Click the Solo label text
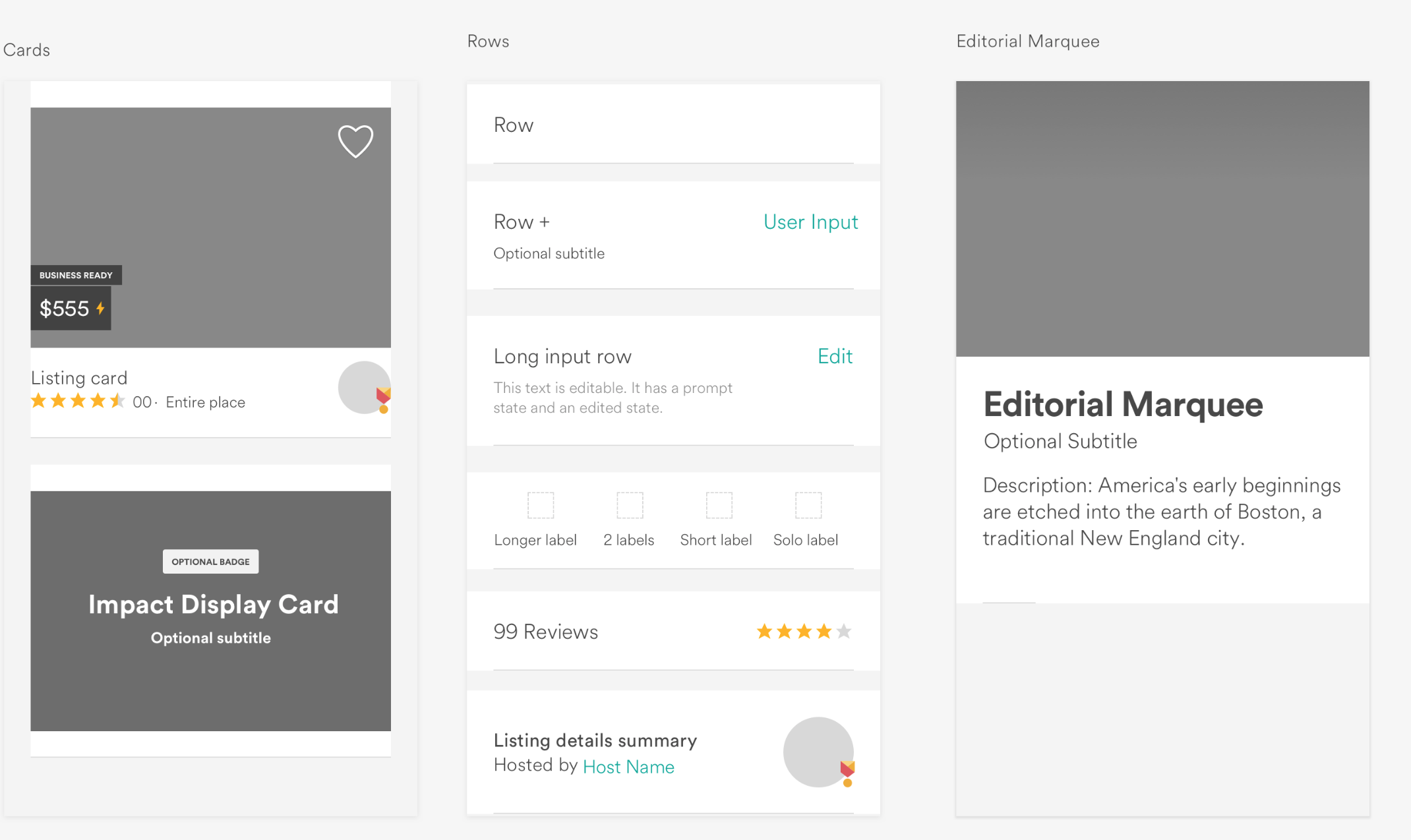Image resolution: width=1411 pixels, height=840 pixels. [x=805, y=540]
